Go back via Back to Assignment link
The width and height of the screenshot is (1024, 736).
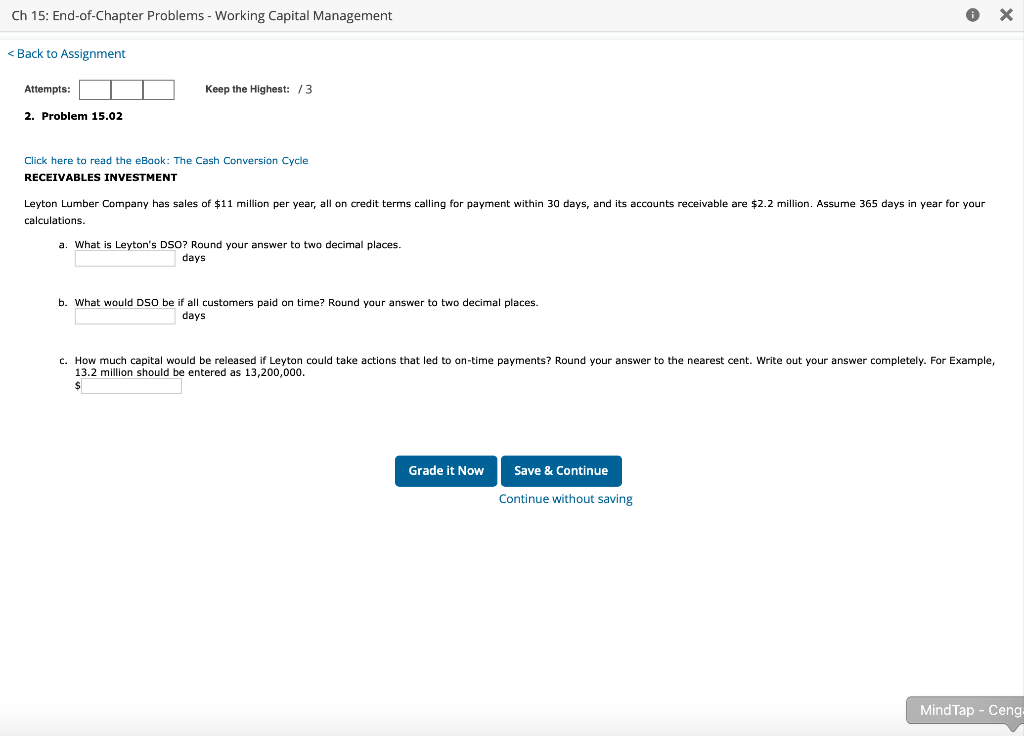(67, 54)
